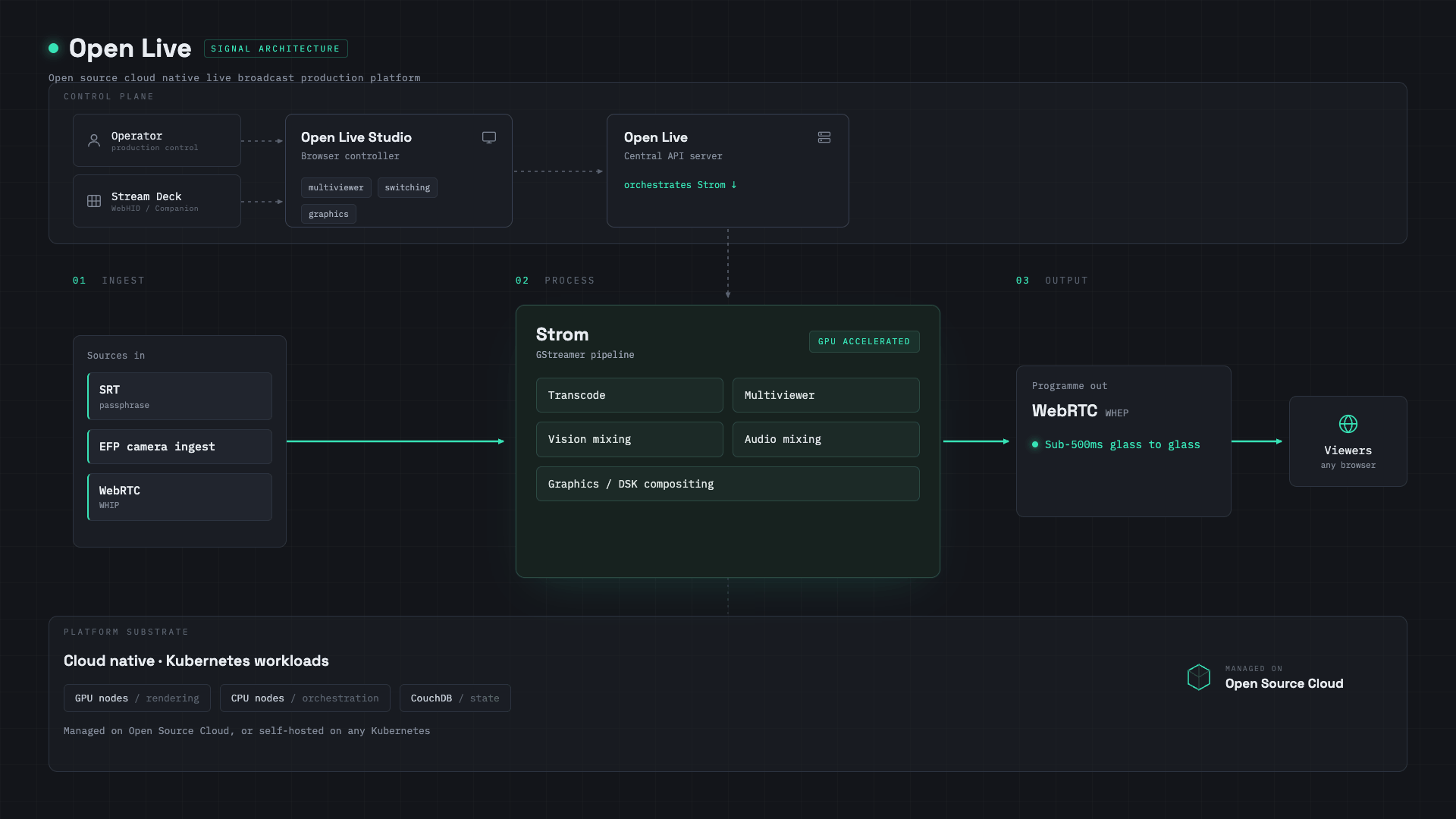Viewport: 1456px width, 819px height.
Task: Open the Audio mixing module
Action: tap(826, 439)
